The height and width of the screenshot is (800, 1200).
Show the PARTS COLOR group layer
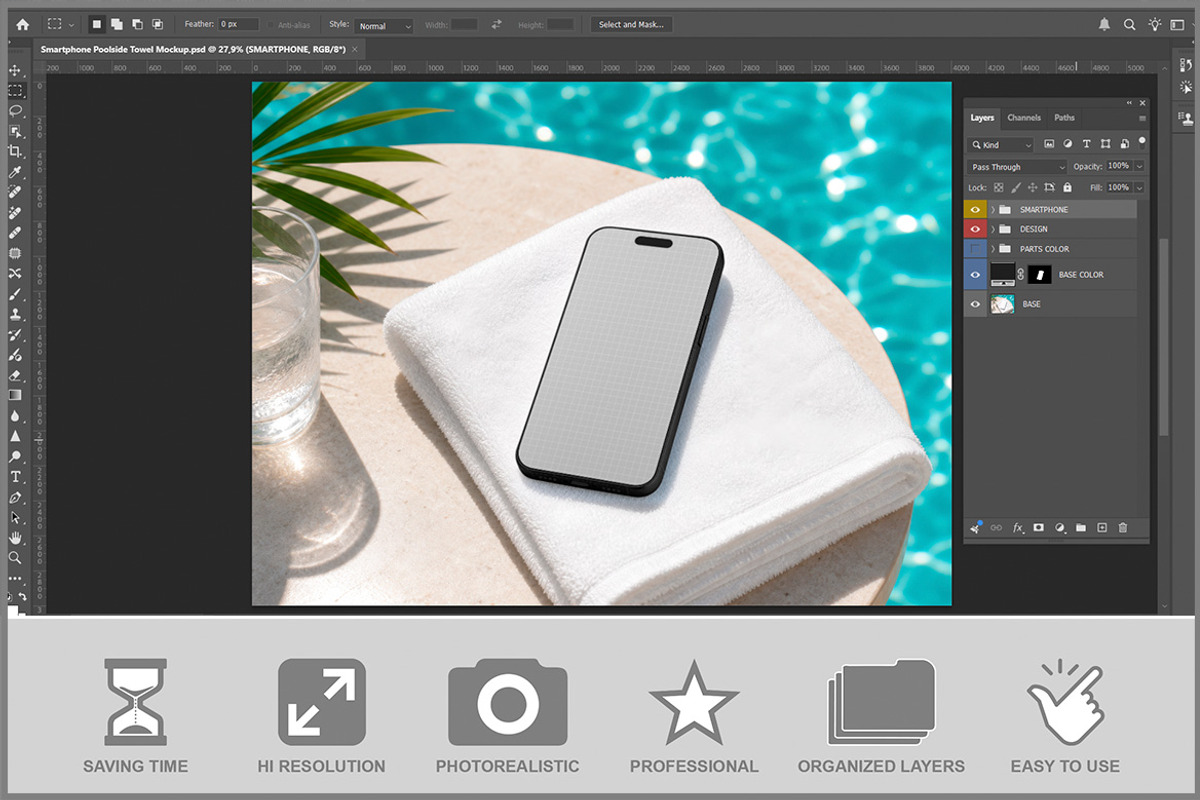pyautogui.click(x=975, y=249)
